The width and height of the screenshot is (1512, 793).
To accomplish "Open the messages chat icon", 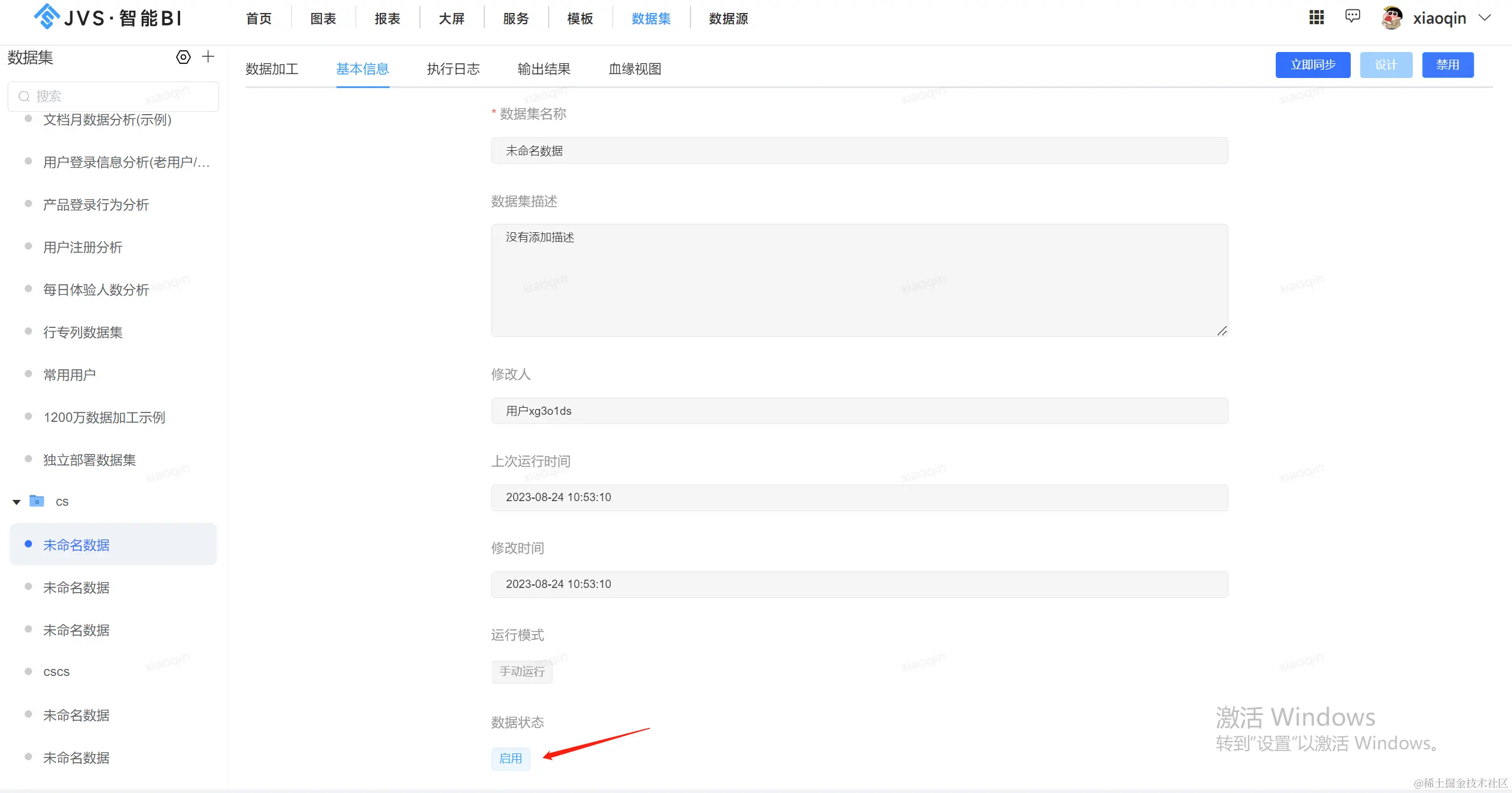I will (x=1353, y=17).
